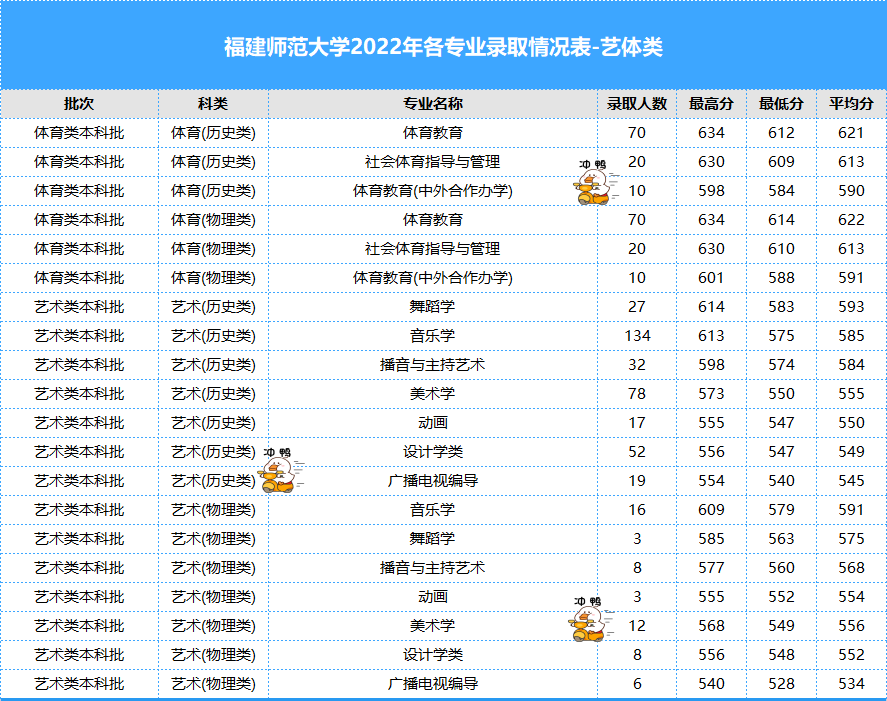Select the average score 549 for 设计学类 历史类

tap(851, 452)
